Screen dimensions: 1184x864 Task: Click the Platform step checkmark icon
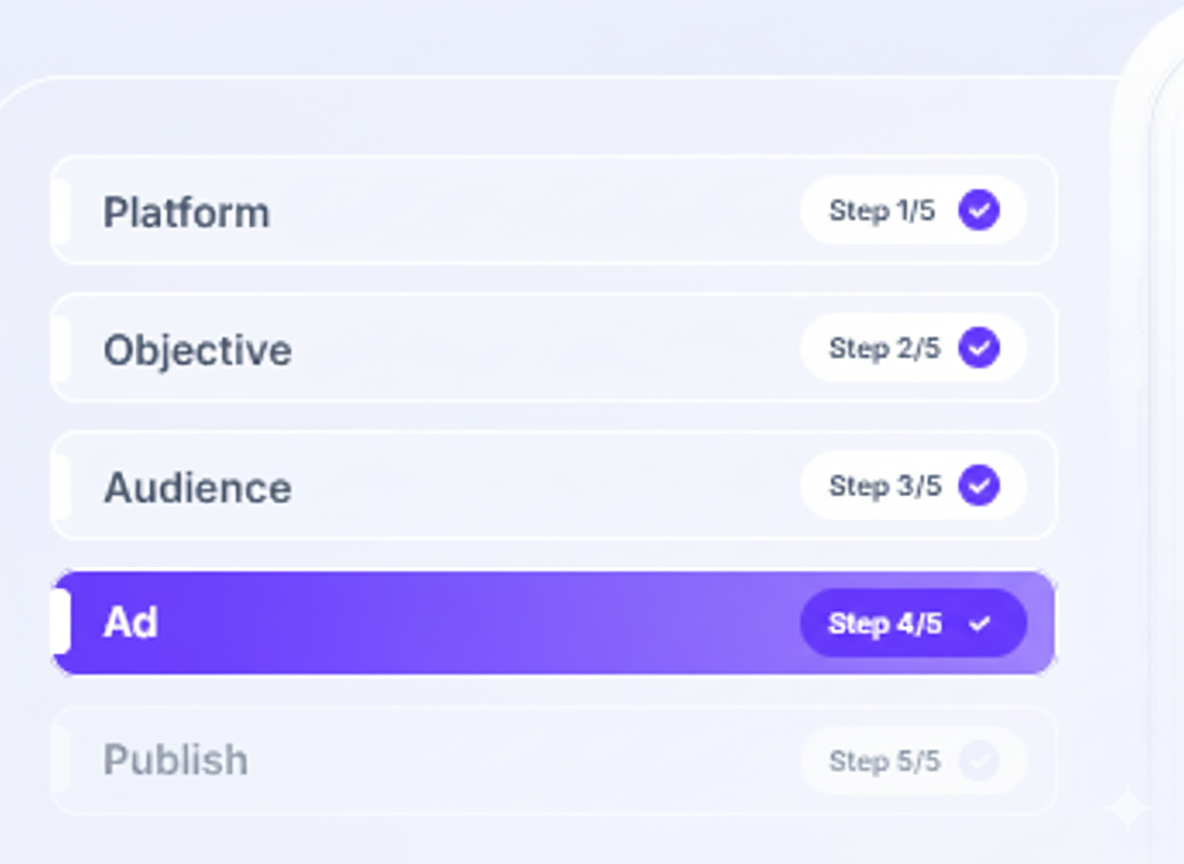pyautogui.click(x=978, y=210)
